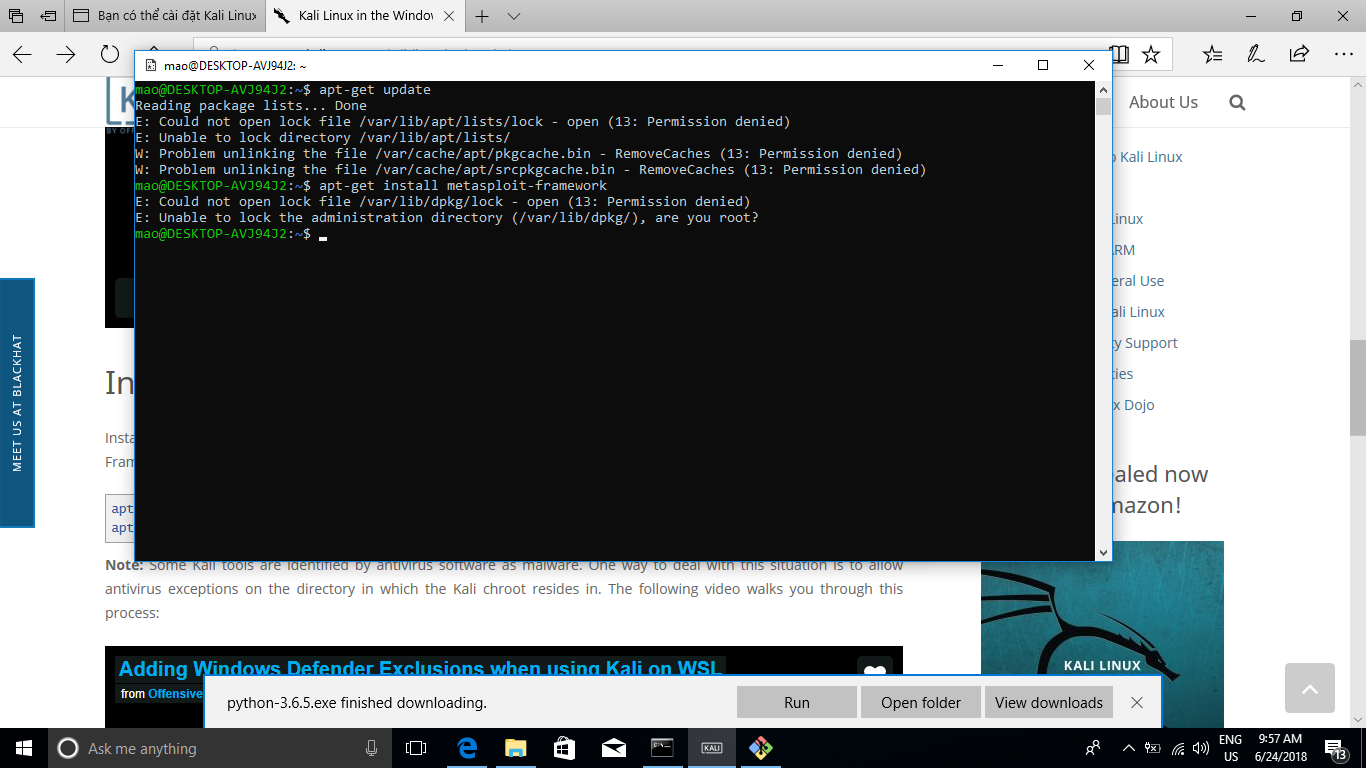Set aside the open tabs
1366x768 pixels.
pyautogui.click(x=48, y=16)
